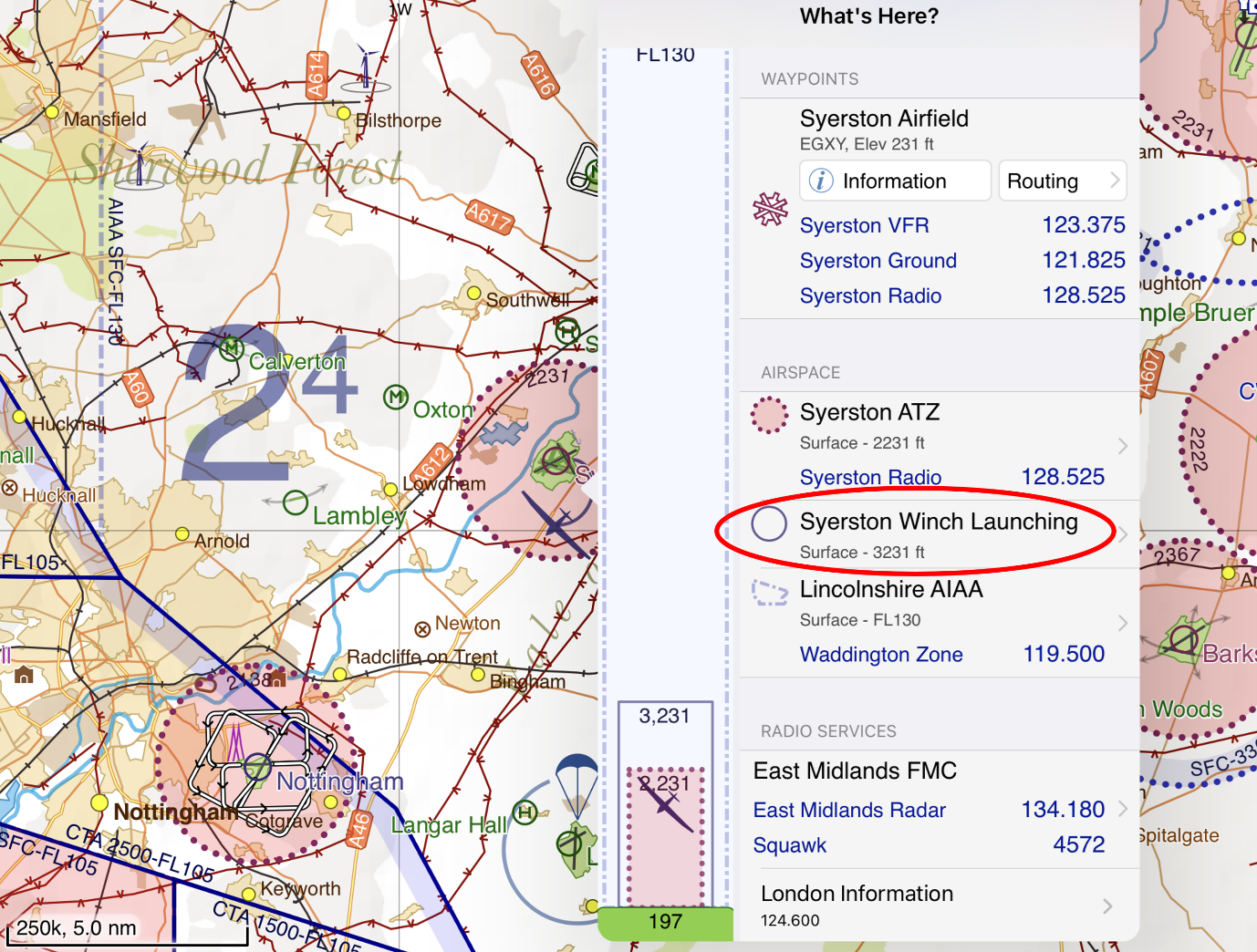Image resolution: width=1257 pixels, height=952 pixels.
Task: Tap the Syerston VFR 123.375 frequency
Action: (1084, 225)
